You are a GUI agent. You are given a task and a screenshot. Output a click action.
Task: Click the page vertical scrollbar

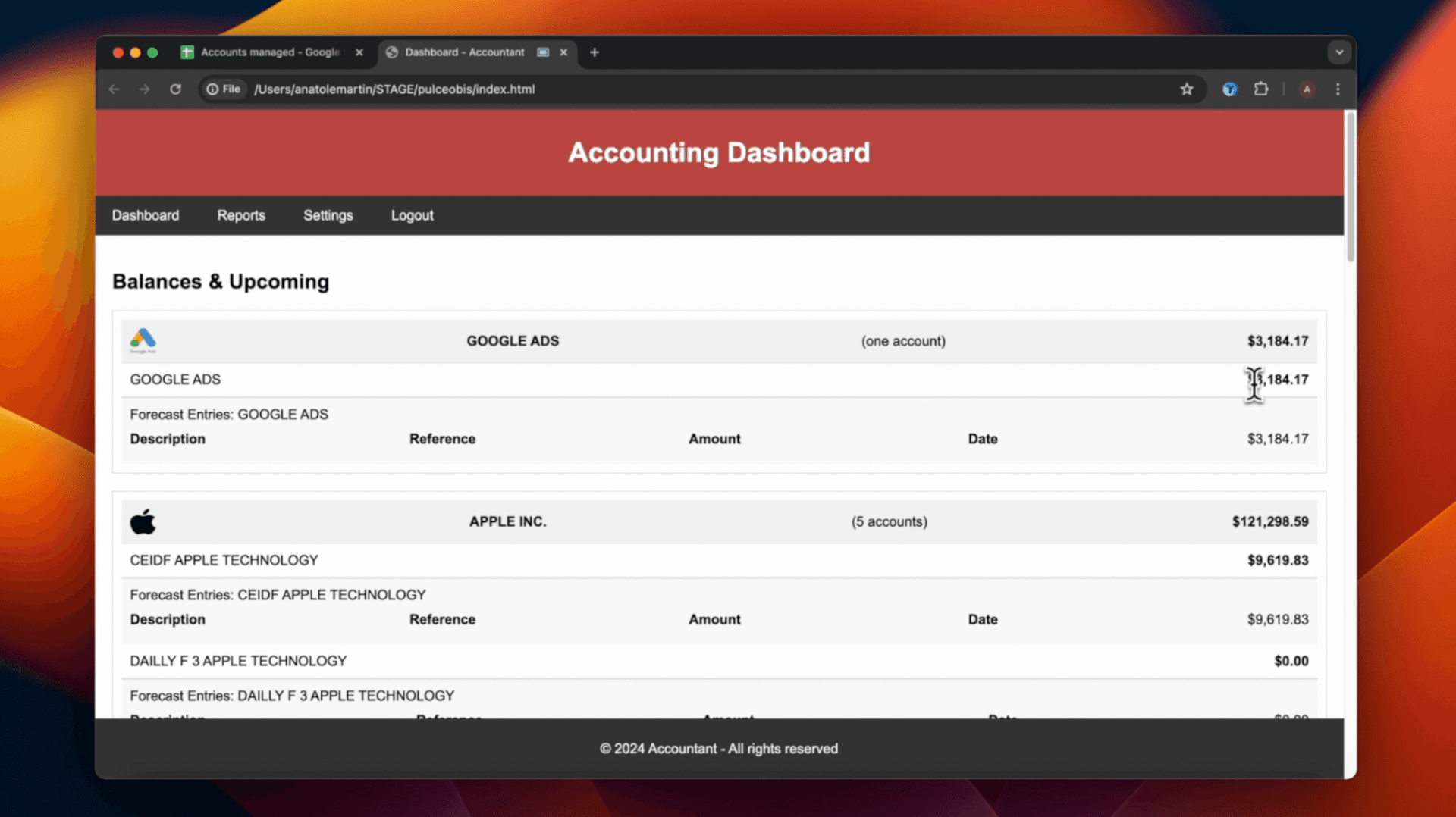tap(1350, 186)
